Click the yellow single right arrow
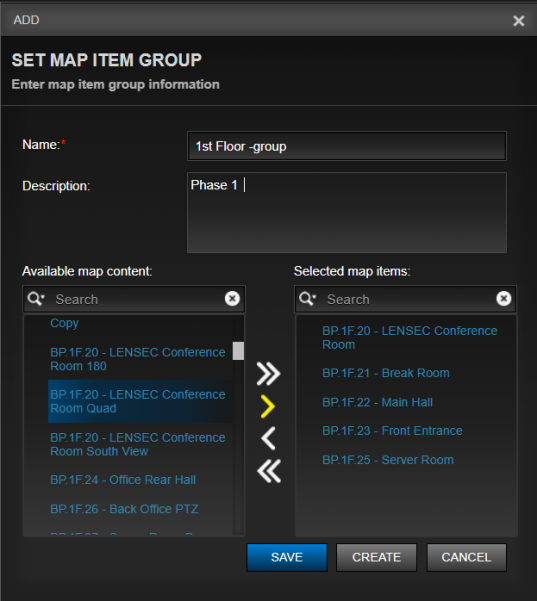Image resolution: width=537 pixels, height=601 pixels. coord(268,406)
